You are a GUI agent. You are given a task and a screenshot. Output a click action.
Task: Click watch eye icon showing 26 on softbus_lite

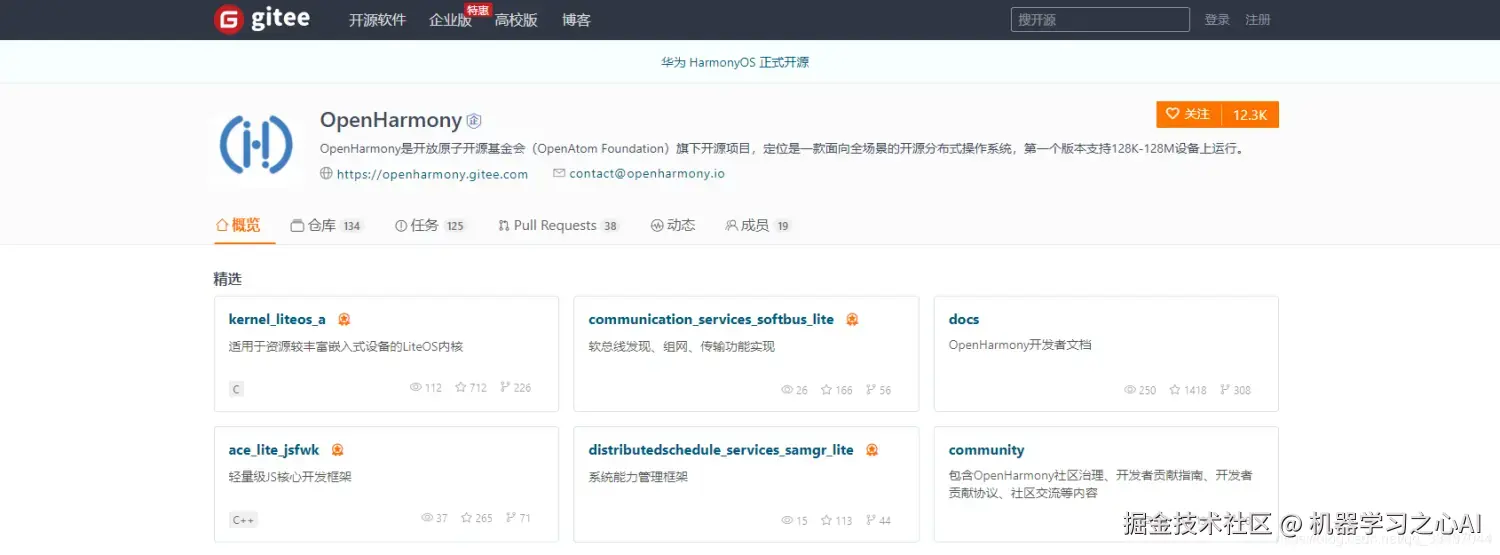click(x=787, y=390)
